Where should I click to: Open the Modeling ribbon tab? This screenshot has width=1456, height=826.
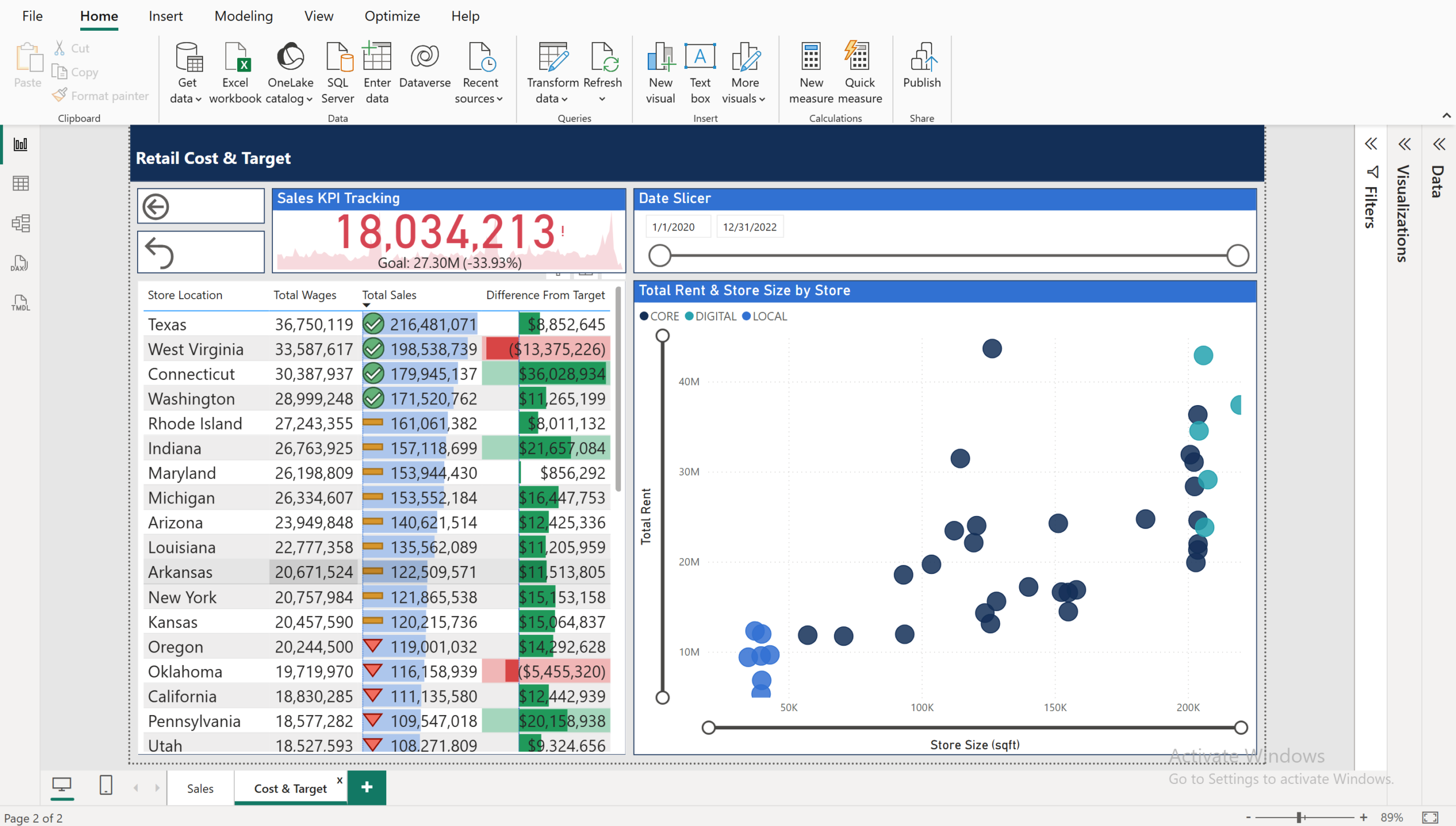[243, 16]
